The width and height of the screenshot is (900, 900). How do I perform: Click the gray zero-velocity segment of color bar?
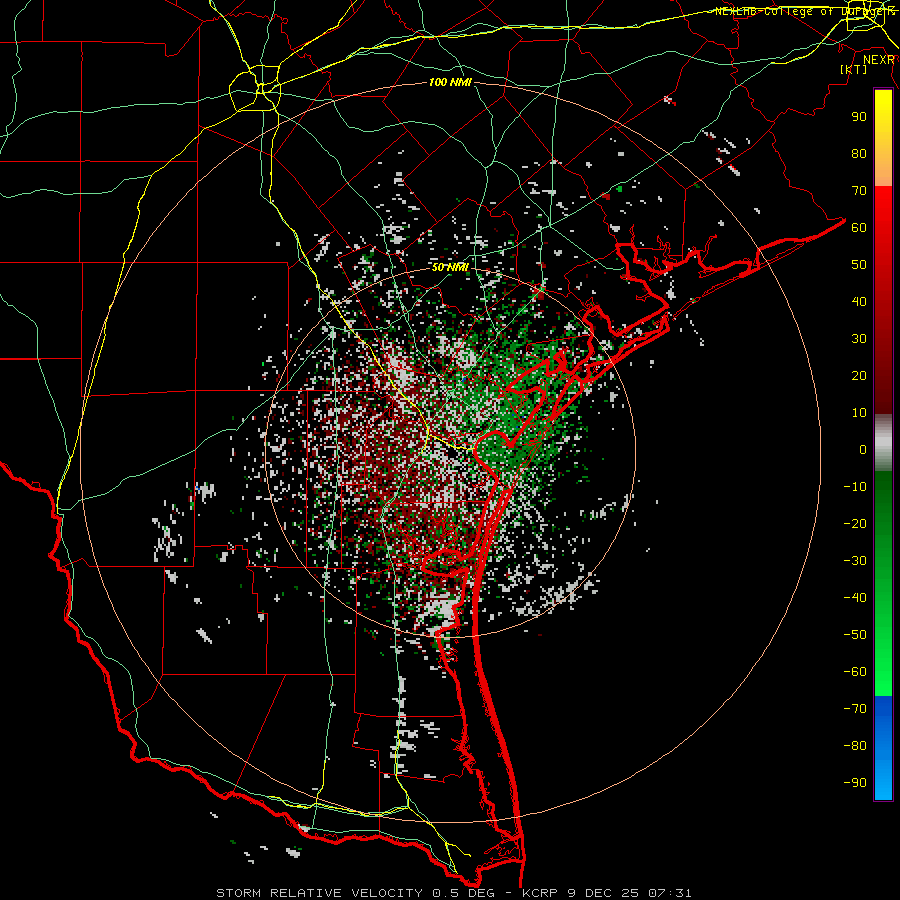click(883, 443)
